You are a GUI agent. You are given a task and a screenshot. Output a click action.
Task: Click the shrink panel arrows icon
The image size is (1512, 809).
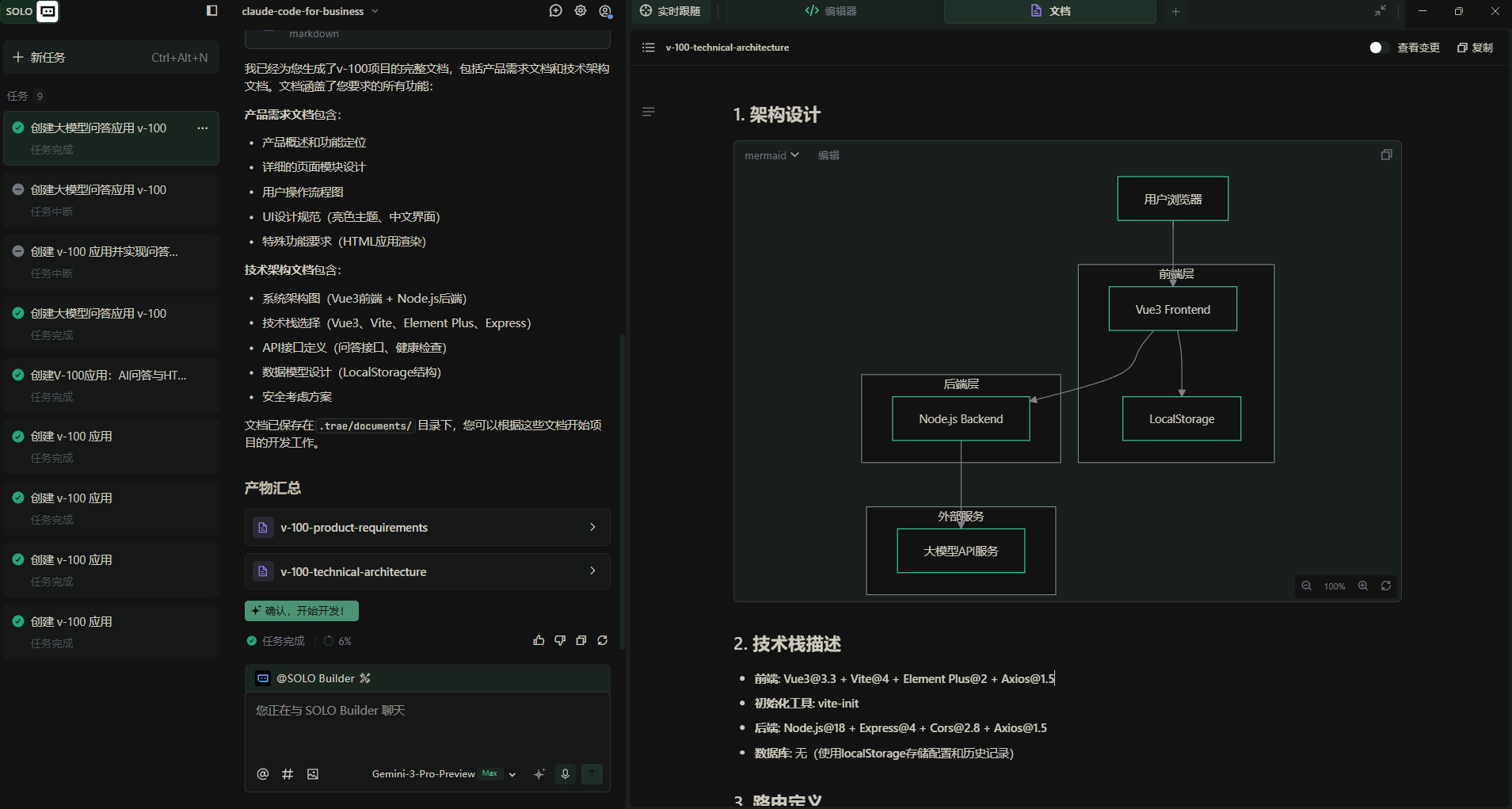(x=1381, y=11)
